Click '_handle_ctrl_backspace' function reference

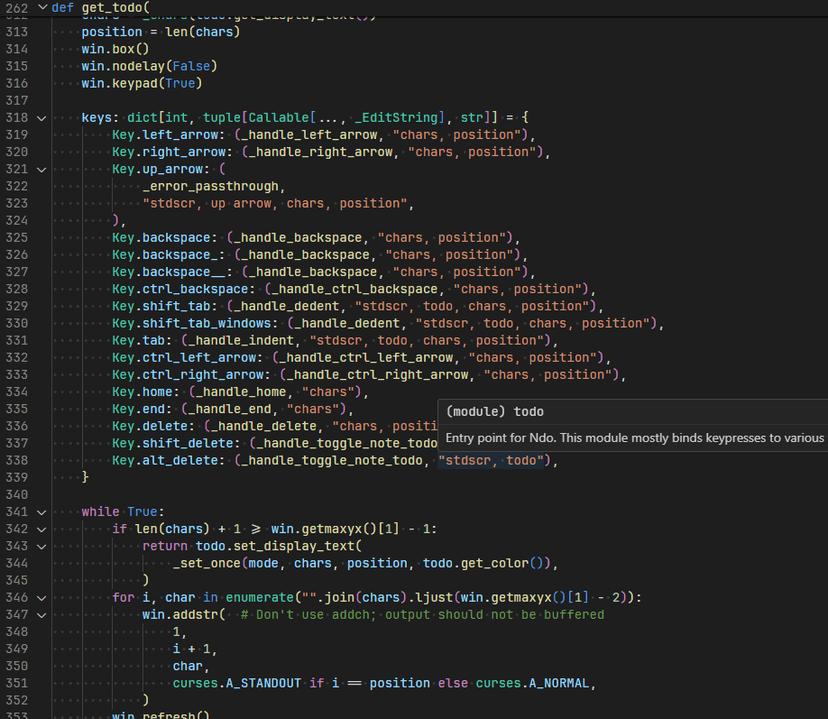point(355,289)
